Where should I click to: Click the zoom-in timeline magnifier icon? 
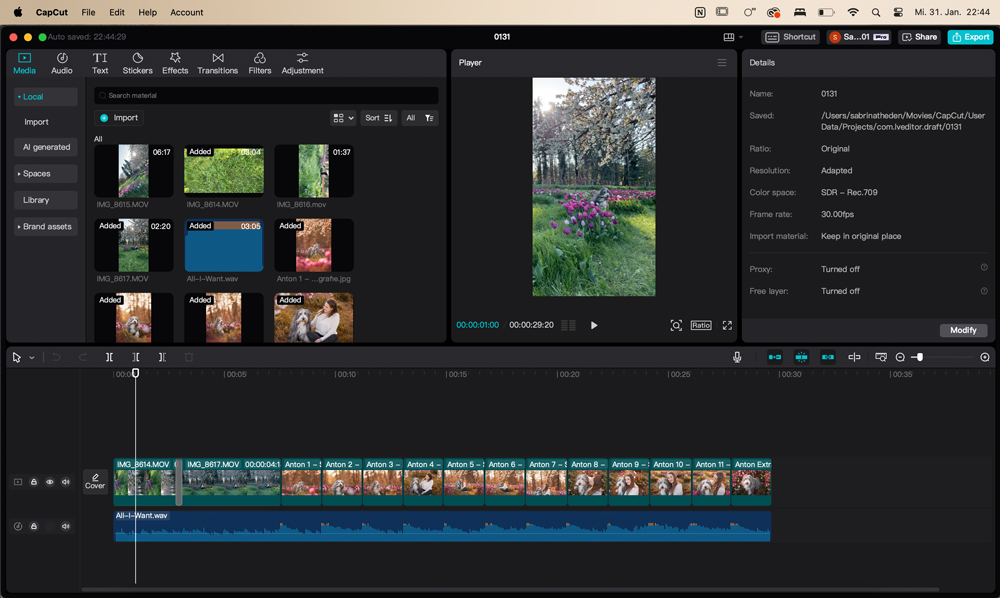click(x=985, y=357)
